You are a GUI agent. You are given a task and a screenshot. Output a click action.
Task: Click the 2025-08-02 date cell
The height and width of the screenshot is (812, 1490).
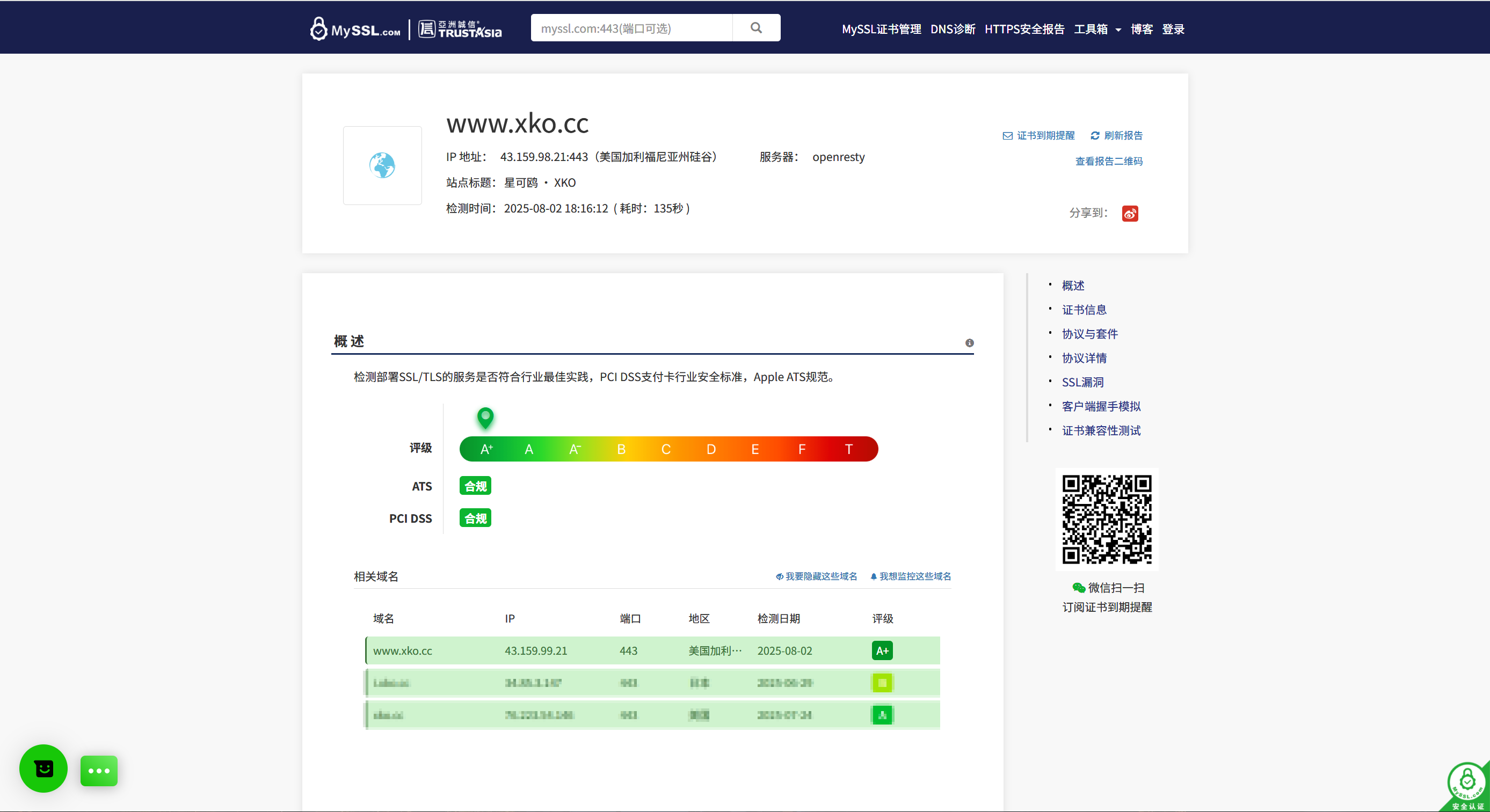784,651
